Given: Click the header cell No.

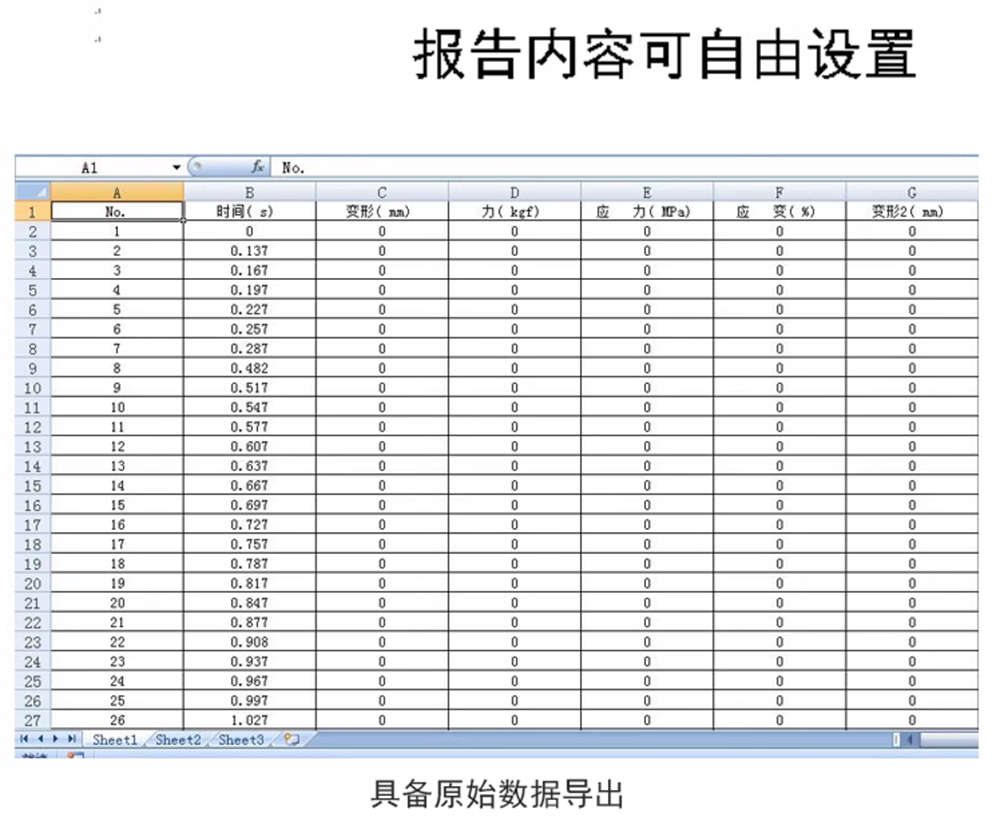Looking at the screenshot, I should tap(117, 212).
